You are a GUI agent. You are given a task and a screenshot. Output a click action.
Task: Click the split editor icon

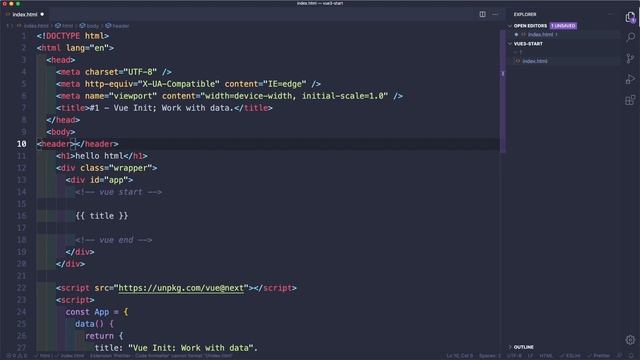[x=482, y=14]
